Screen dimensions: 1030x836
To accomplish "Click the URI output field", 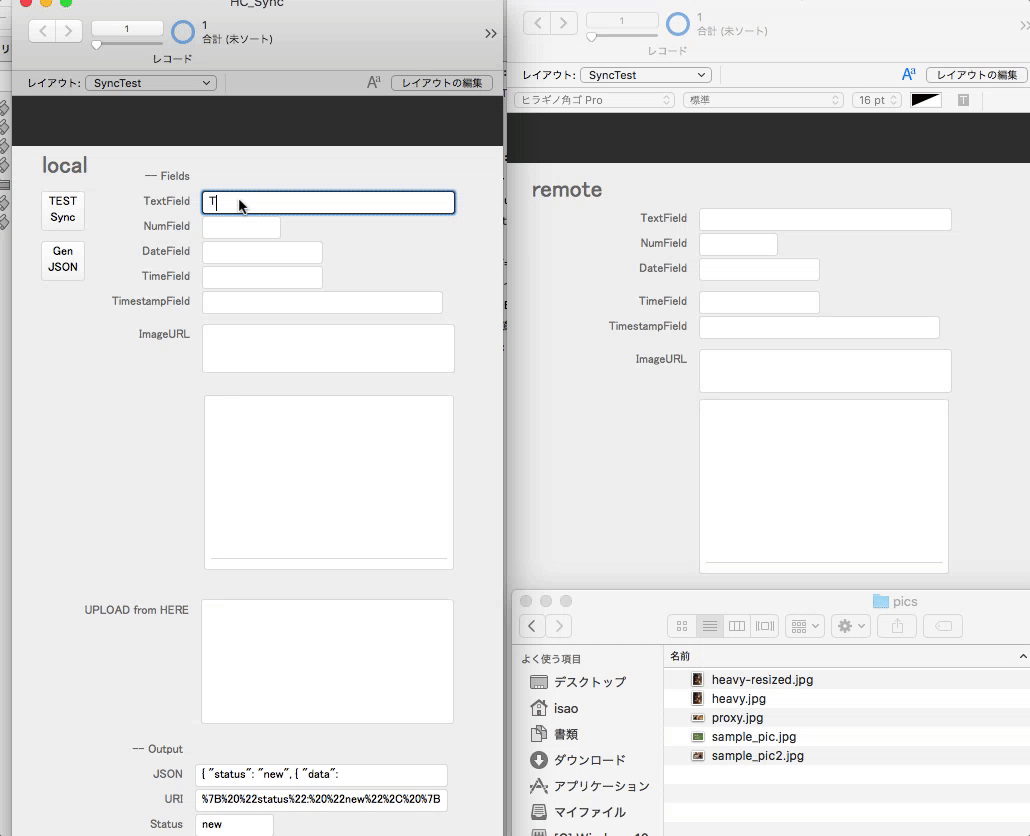I will [x=321, y=800].
